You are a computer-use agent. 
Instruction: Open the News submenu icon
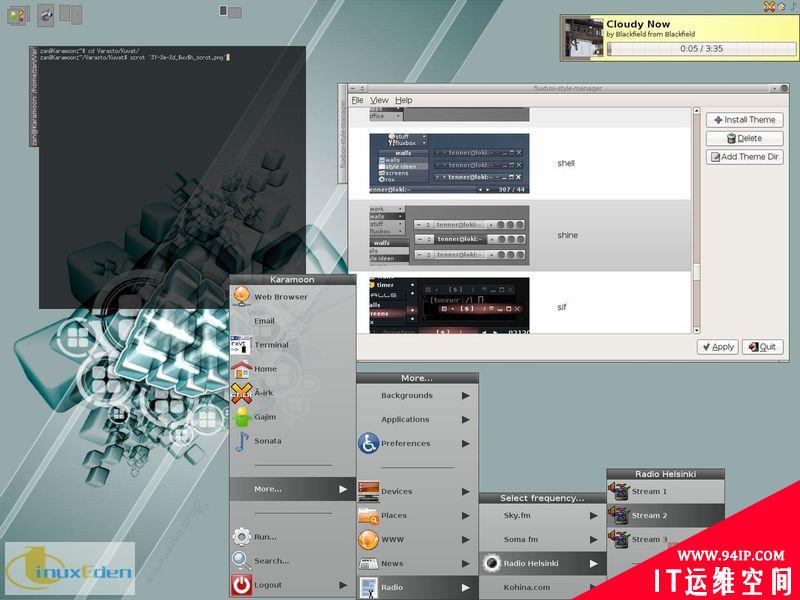click(368, 563)
